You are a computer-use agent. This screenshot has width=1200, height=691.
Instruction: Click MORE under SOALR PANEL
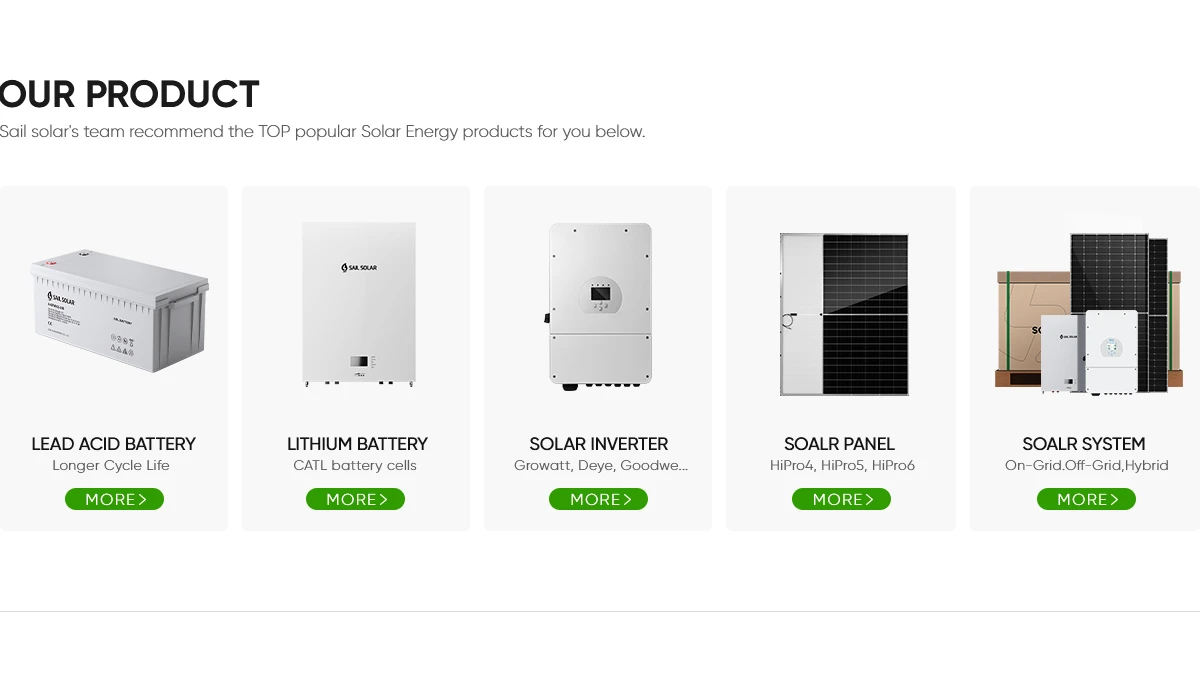tap(841, 499)
